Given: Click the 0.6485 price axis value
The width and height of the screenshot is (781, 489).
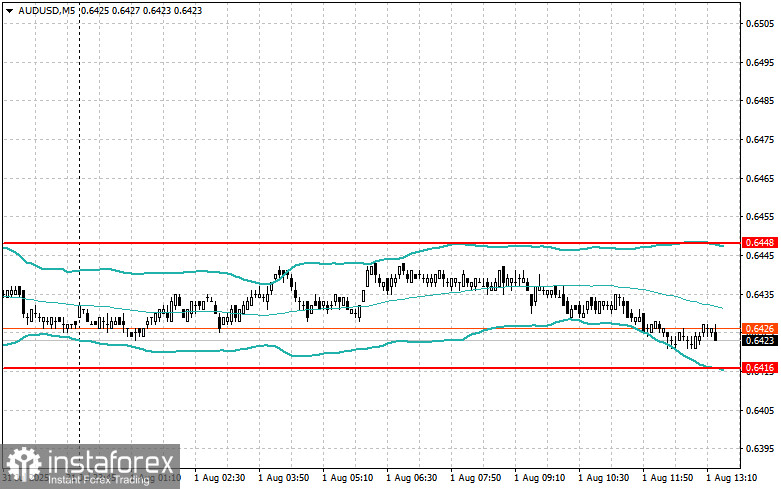Looking at the screenshot, I should click(760, 101).
